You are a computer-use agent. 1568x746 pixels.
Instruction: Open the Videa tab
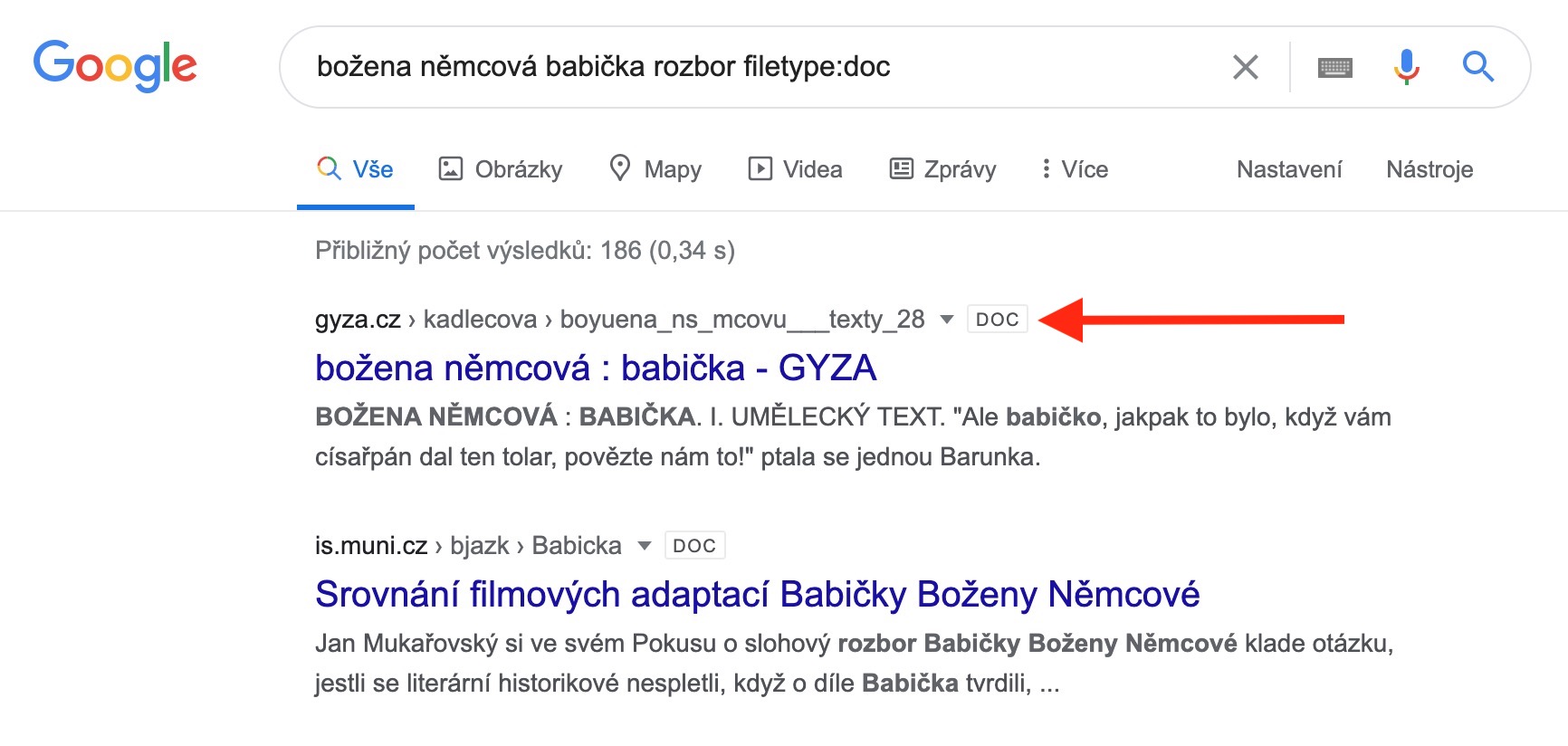click(x=795, y=169)
